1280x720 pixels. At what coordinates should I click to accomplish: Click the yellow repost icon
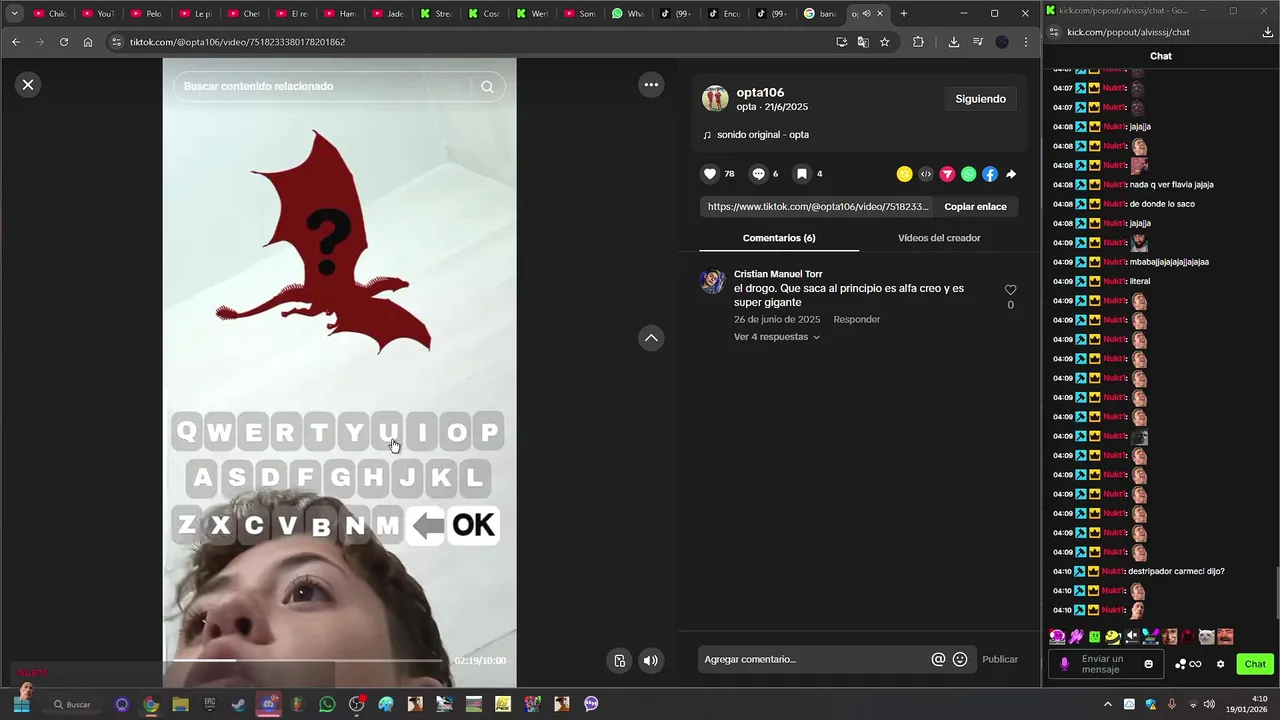(904, 174)
